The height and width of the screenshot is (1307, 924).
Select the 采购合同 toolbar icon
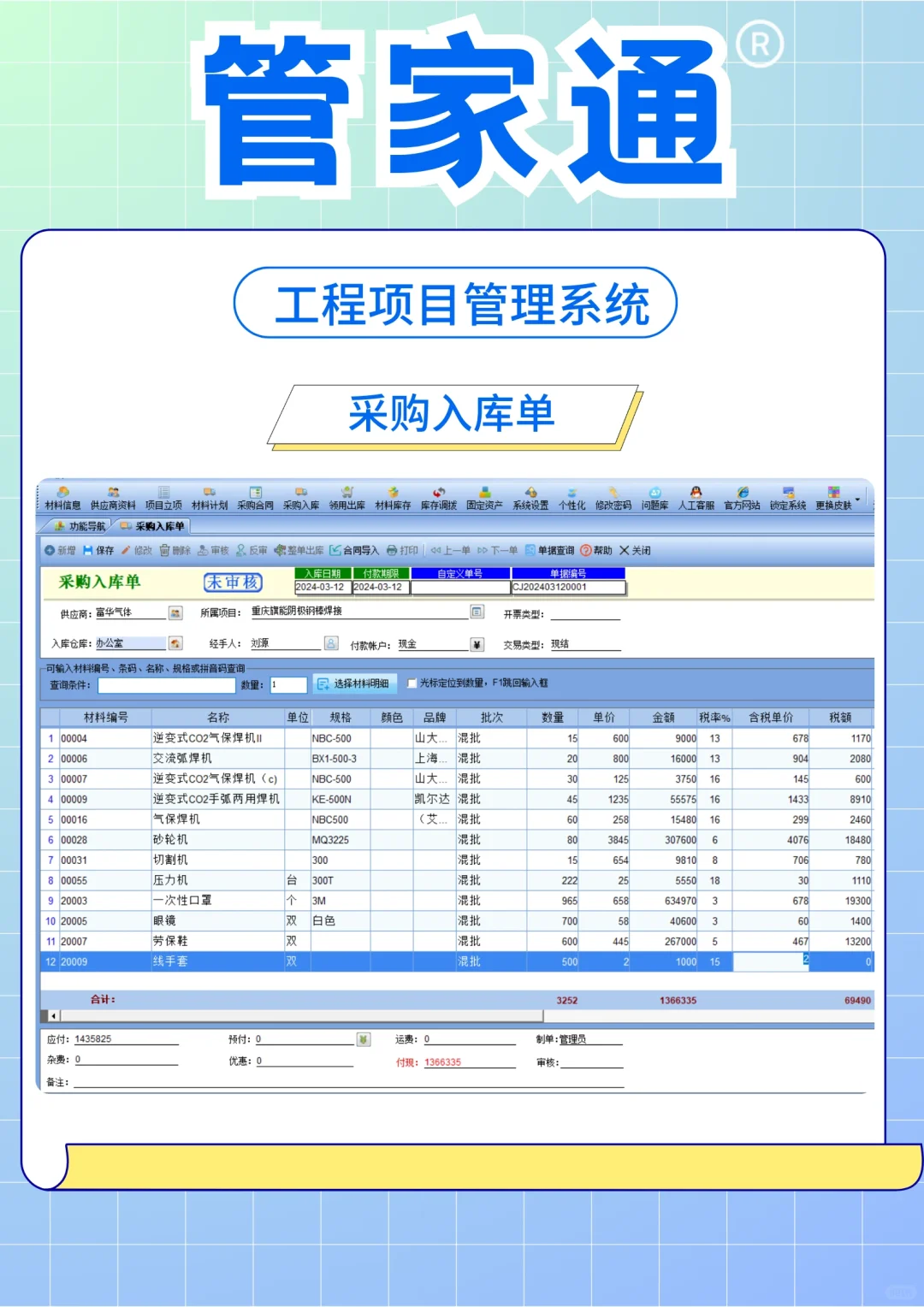coord(255,496)
